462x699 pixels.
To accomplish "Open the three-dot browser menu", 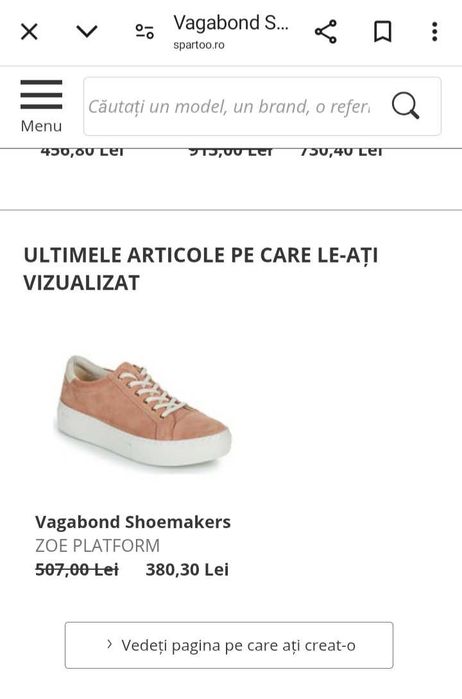I will [x=435, y=32].
